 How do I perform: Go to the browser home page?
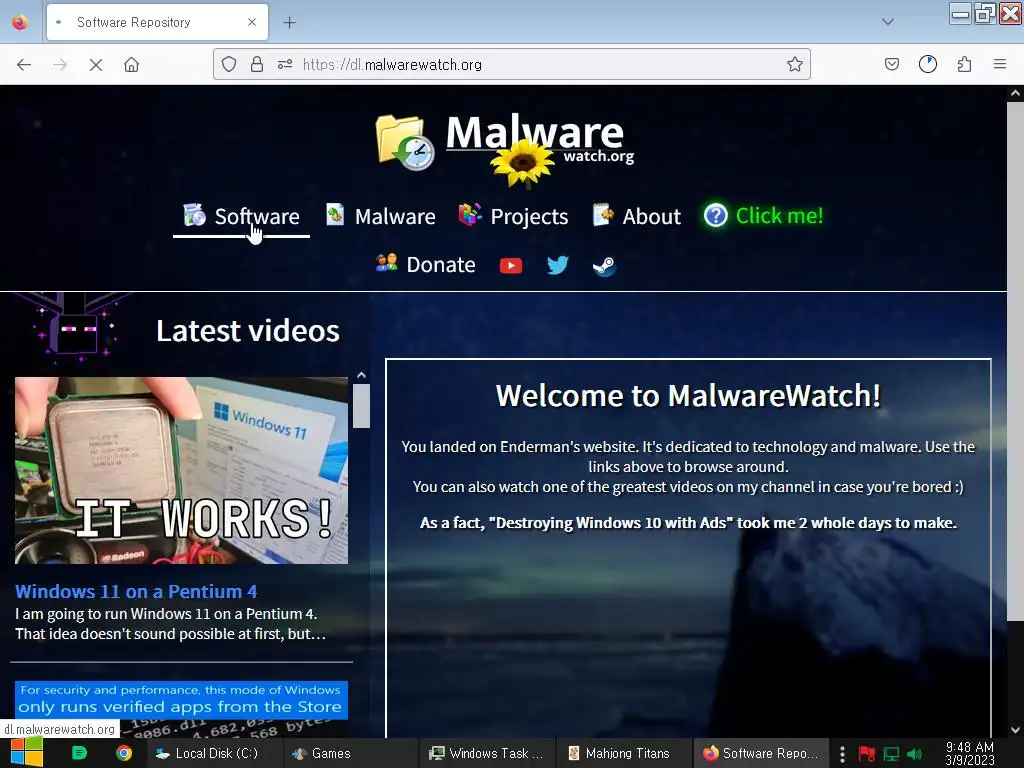click(x=131, y=65)
